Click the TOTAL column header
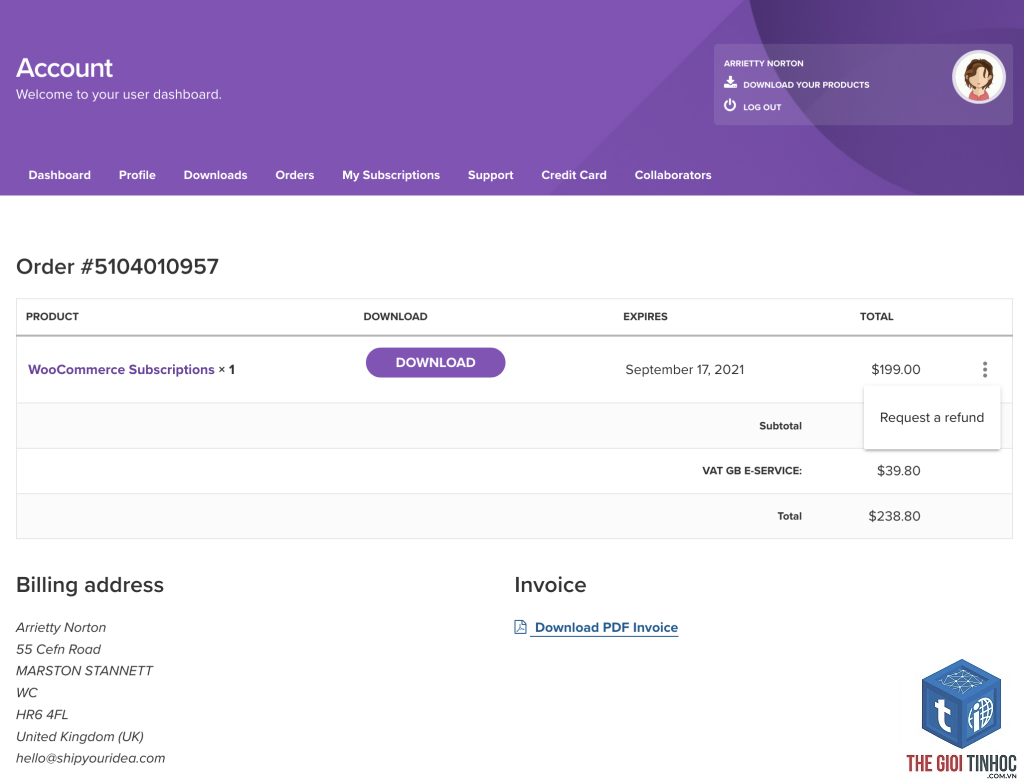Image resolution: width=1024 pixels, height=781 pixels. point(876,317)
